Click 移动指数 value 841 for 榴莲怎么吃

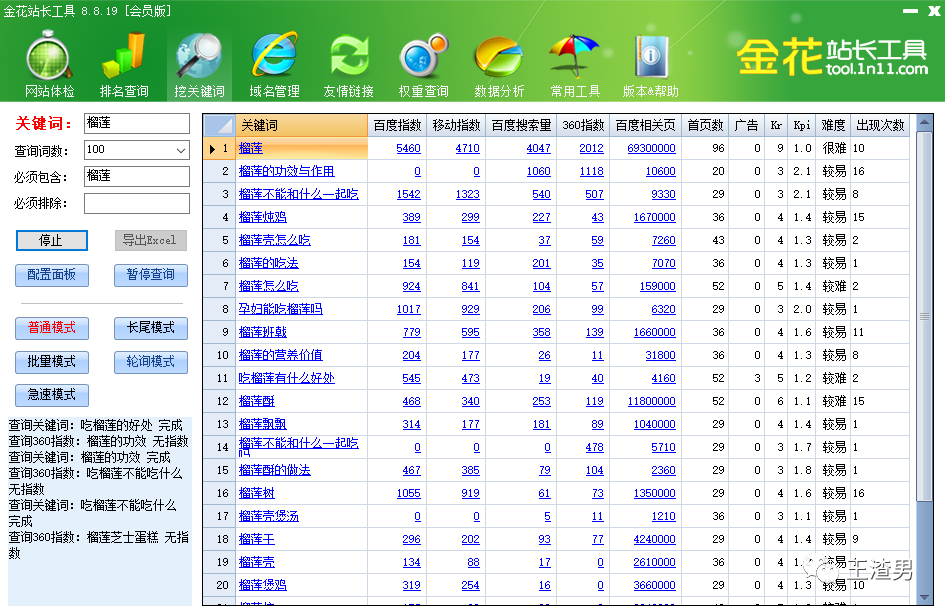pyautogui.click(x=470, y=286)
